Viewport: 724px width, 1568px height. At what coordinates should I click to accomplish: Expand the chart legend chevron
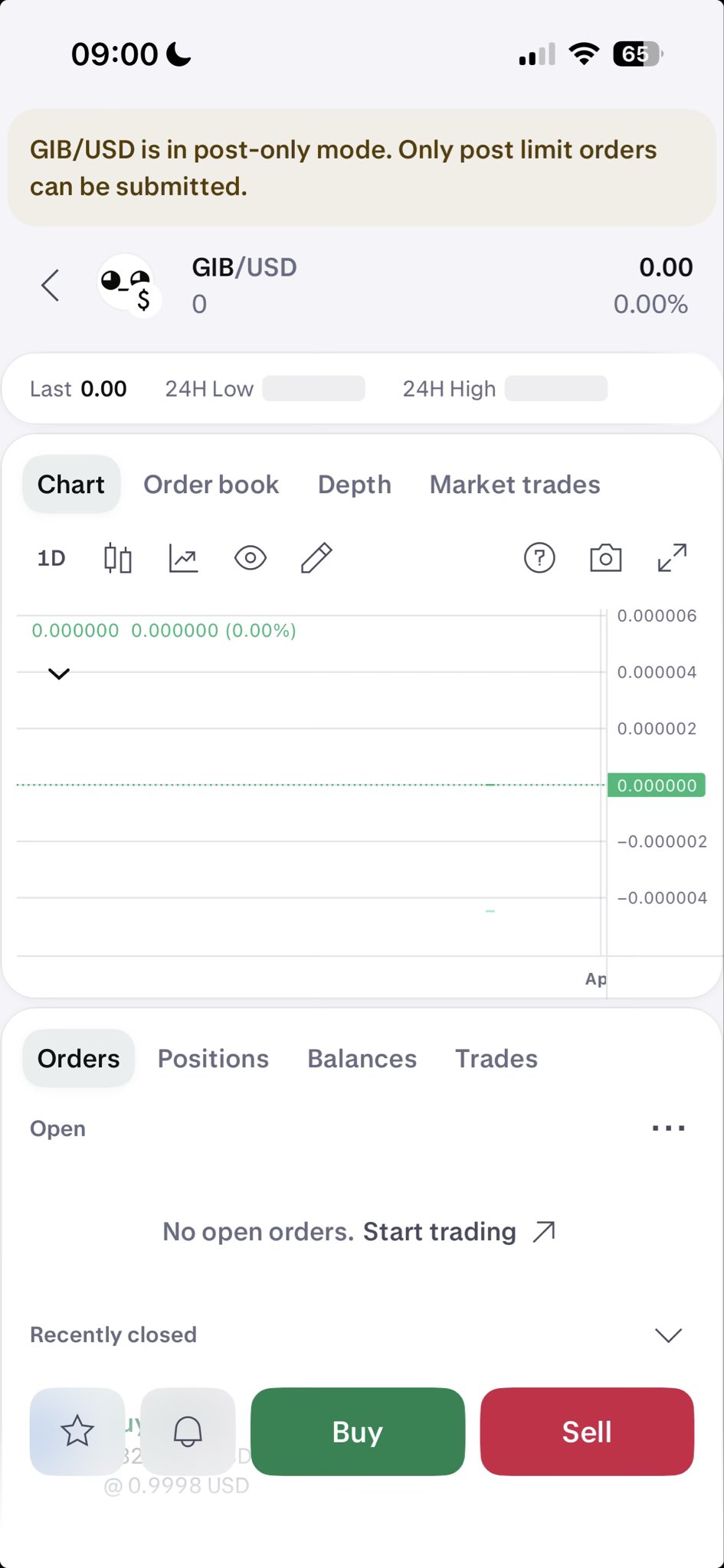coord(59,674)
